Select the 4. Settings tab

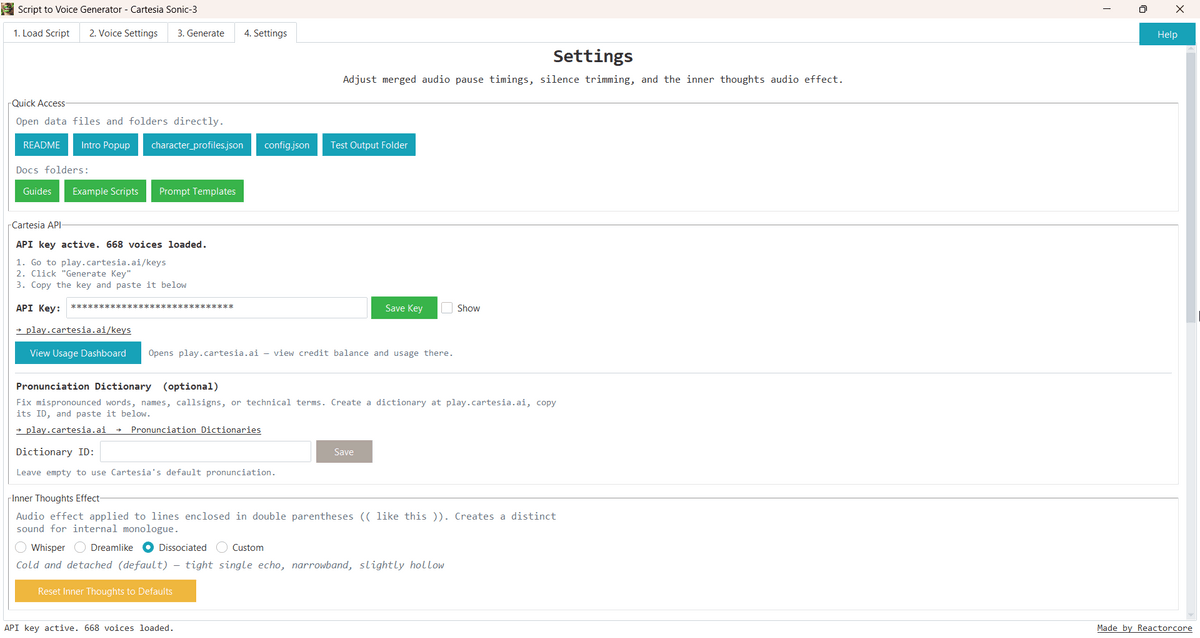[265, 33]
